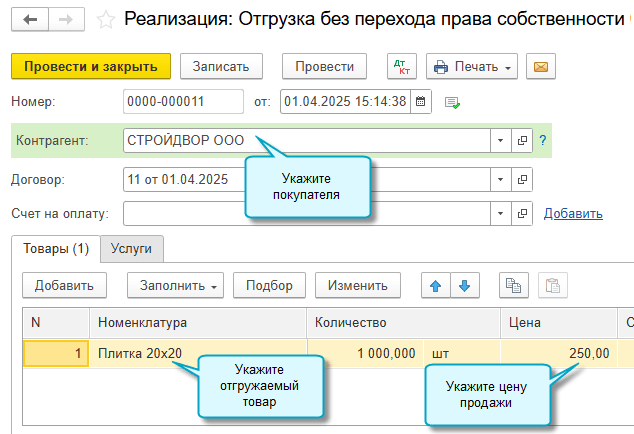Screen dimensions: 634x434
Task: Open the Заполнить dropdown menu
Action: (x=175, y=286)
